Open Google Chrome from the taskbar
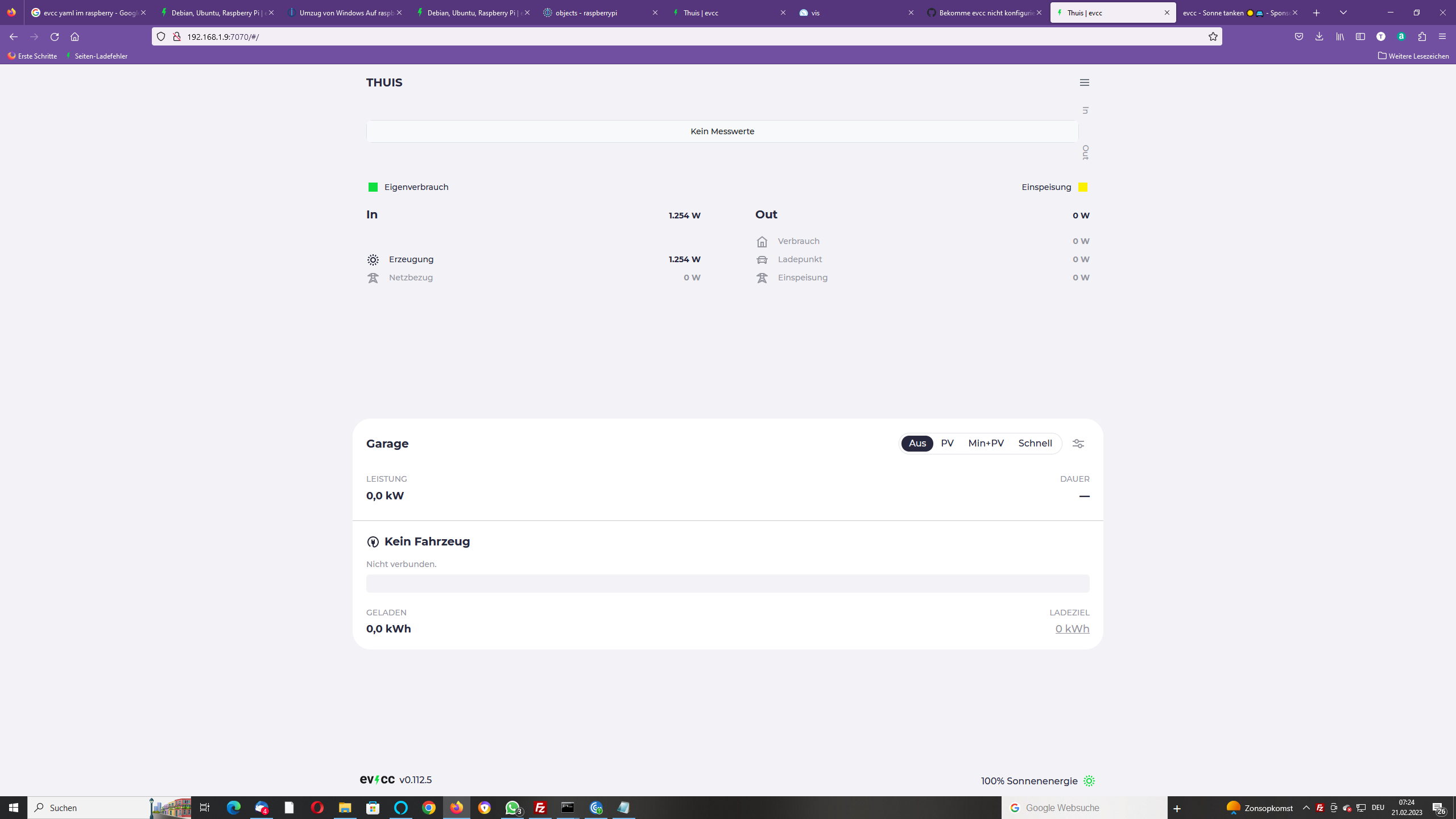Viewport: 1456px width, 819px height. click(x=429, y=808)
